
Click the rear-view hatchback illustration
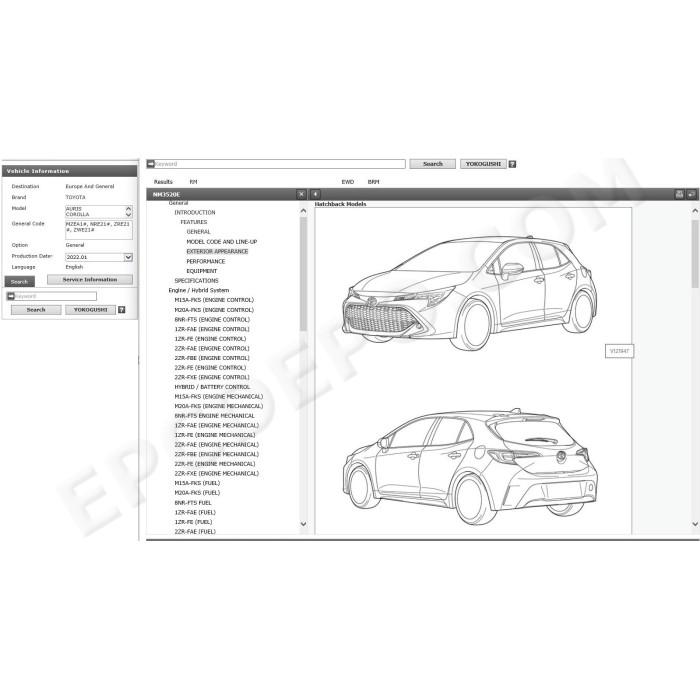point(470,467)
